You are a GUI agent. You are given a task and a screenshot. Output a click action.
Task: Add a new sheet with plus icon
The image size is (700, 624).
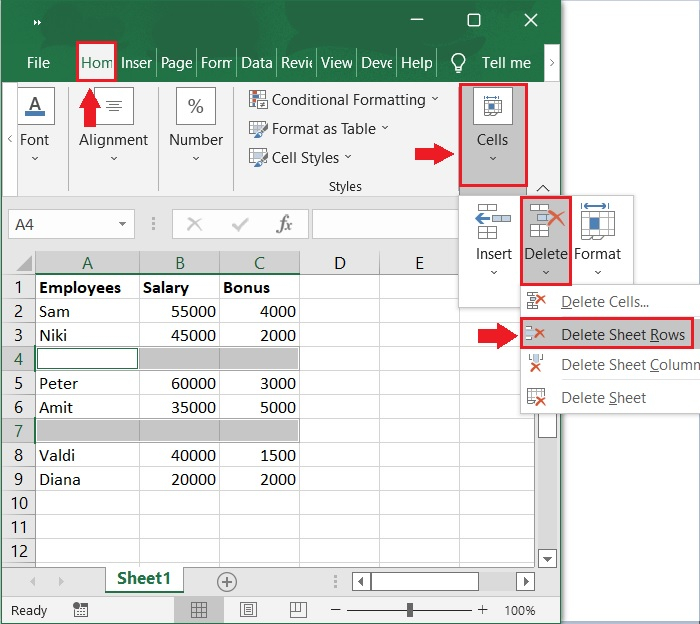pyautogui.click(x=227, y=581)
